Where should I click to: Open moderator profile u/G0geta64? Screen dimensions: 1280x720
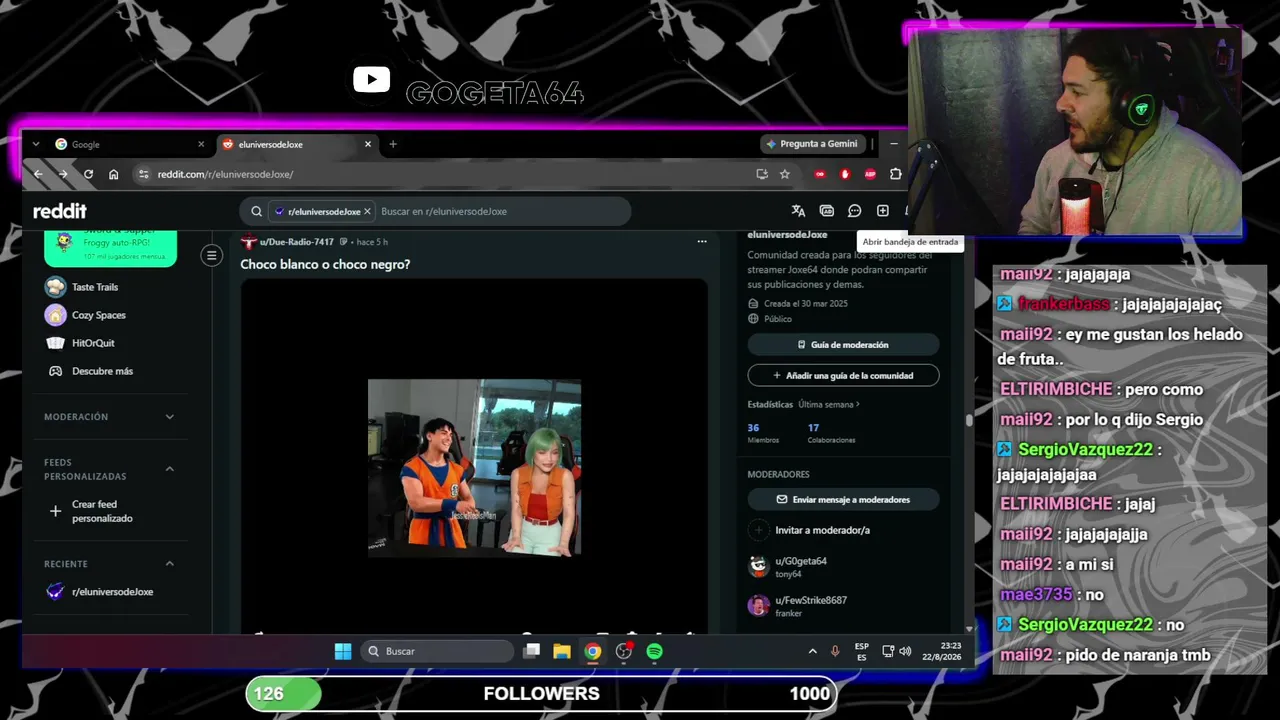point(801,561)
